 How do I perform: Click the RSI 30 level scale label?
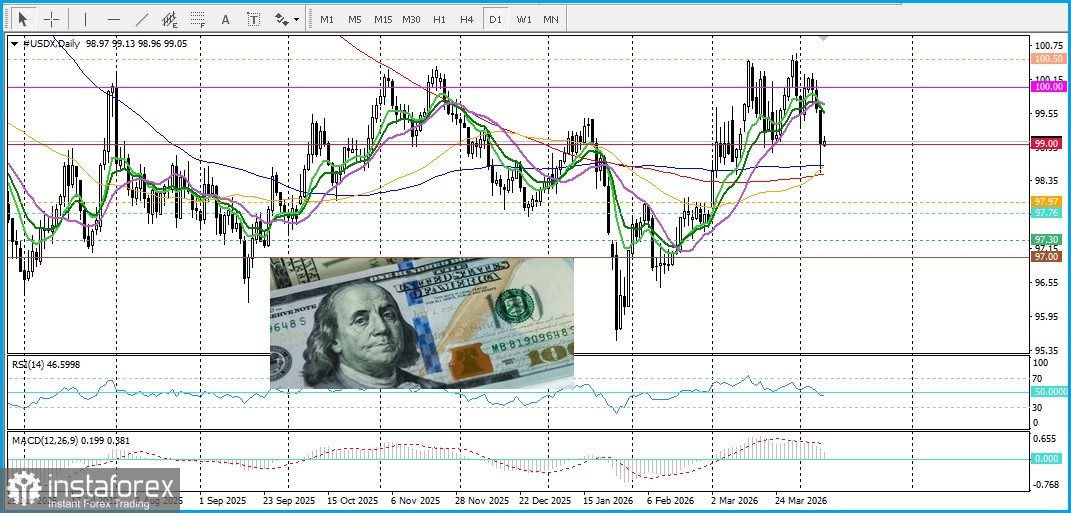[1038, 407]
